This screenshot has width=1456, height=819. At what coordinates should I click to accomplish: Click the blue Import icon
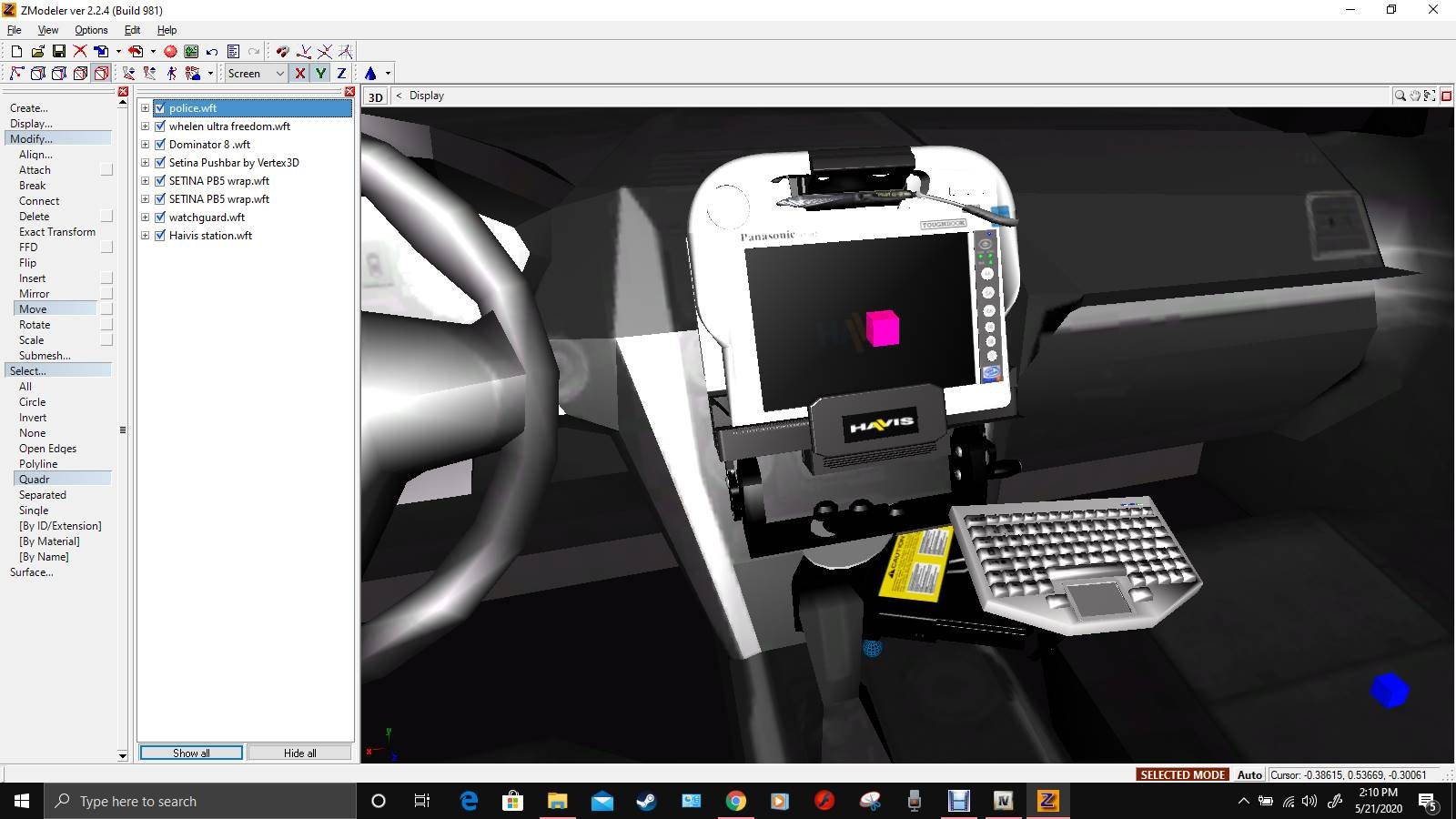101,52
